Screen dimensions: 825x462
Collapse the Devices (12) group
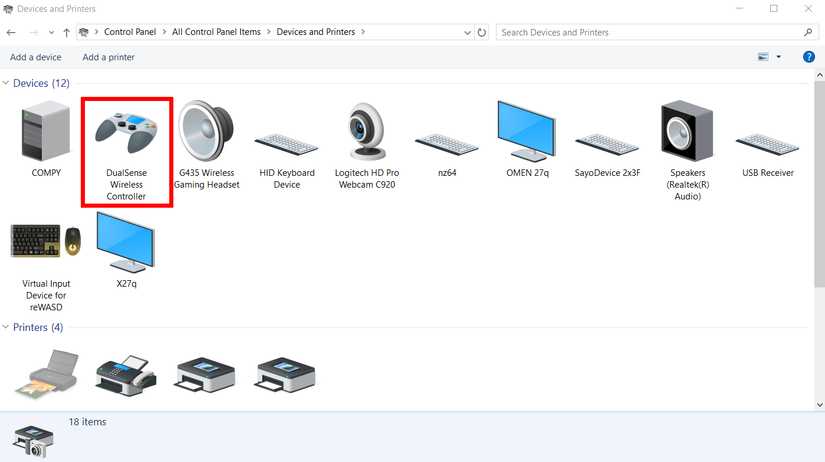pos(6,83)
